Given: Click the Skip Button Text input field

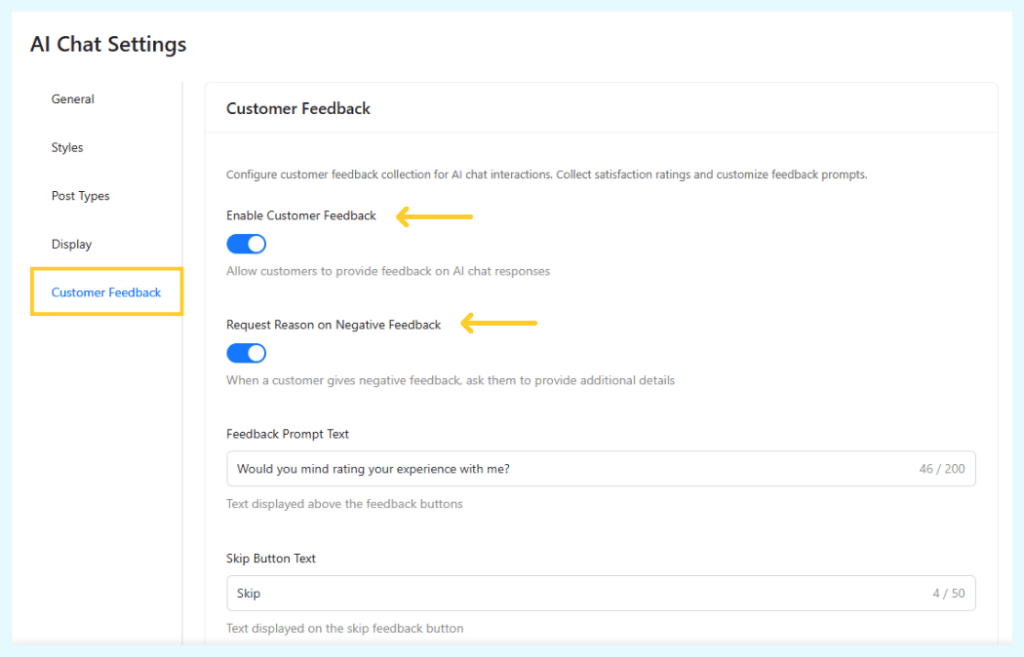Looking at the screenshot, I should point(500,592).
